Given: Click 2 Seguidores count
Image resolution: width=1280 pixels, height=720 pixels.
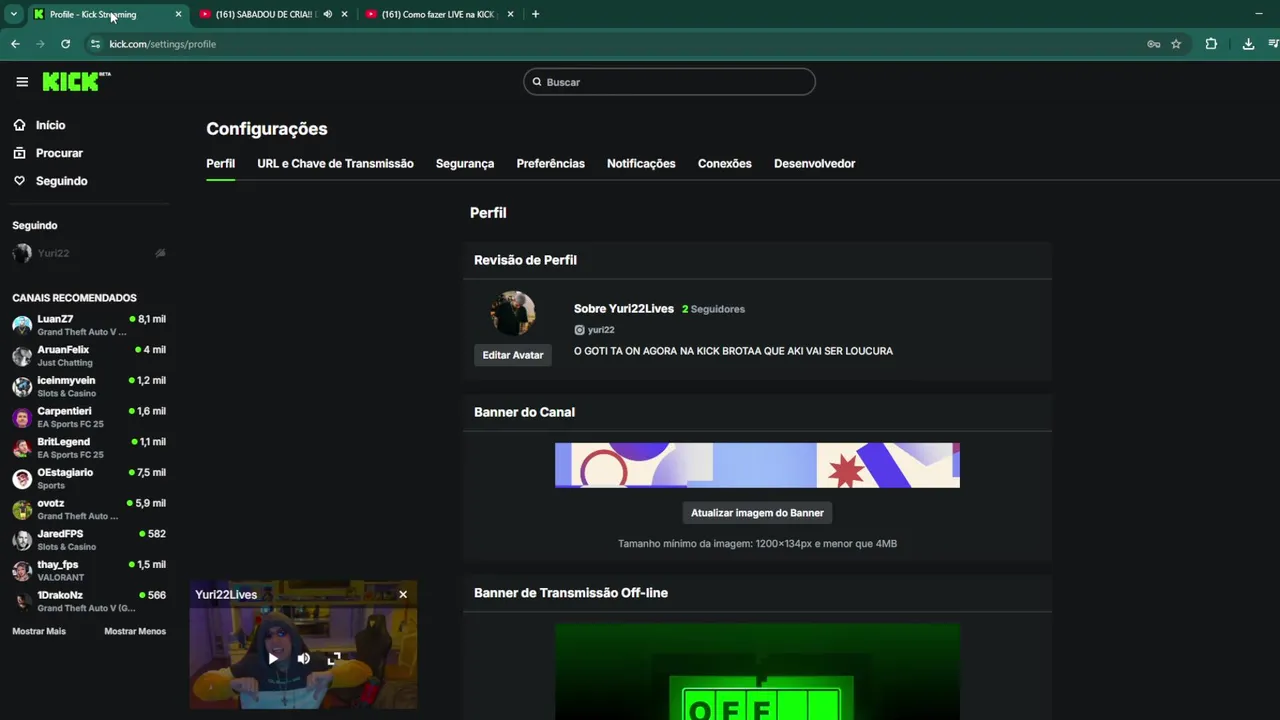Looking at the screenshot, I should pyautogui.click(x=713, y=309).
